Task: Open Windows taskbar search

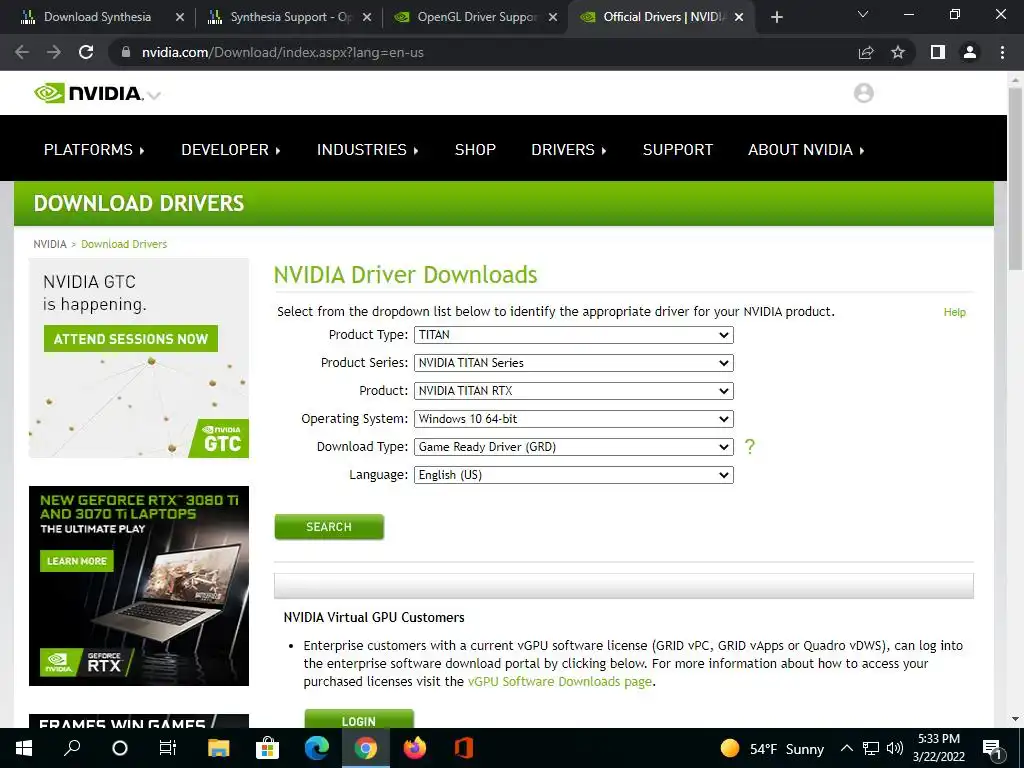Action: click(72, 748)
